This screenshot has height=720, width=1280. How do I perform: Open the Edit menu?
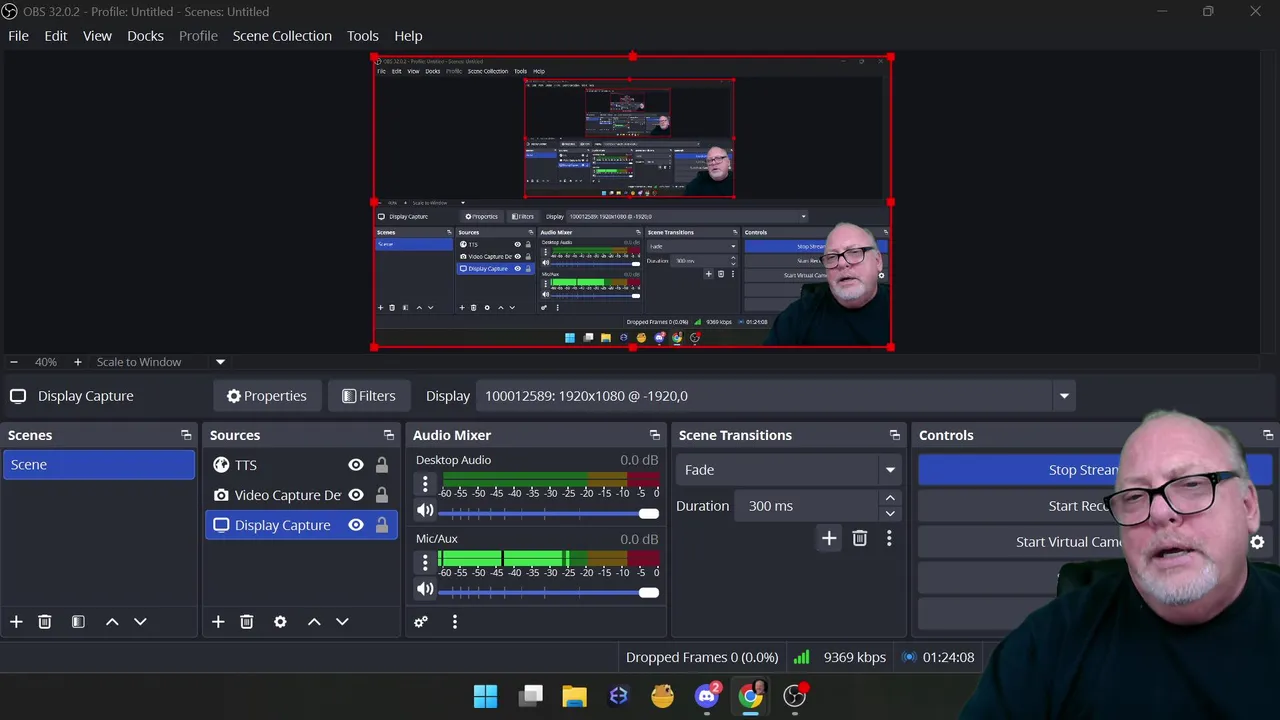(x=55, y=36)
